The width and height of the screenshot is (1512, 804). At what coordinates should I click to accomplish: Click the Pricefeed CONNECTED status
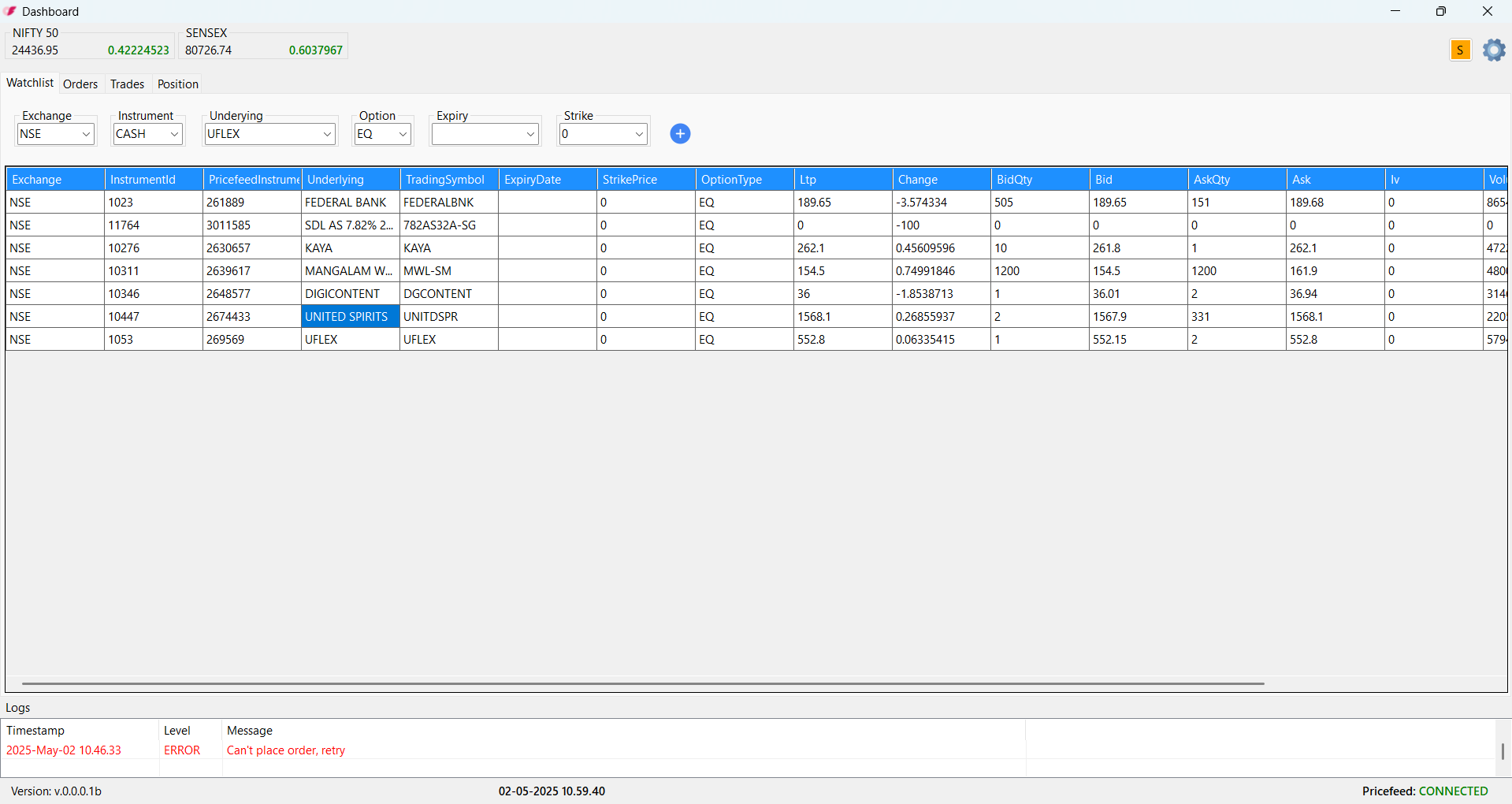click(x=1425, y=791)
